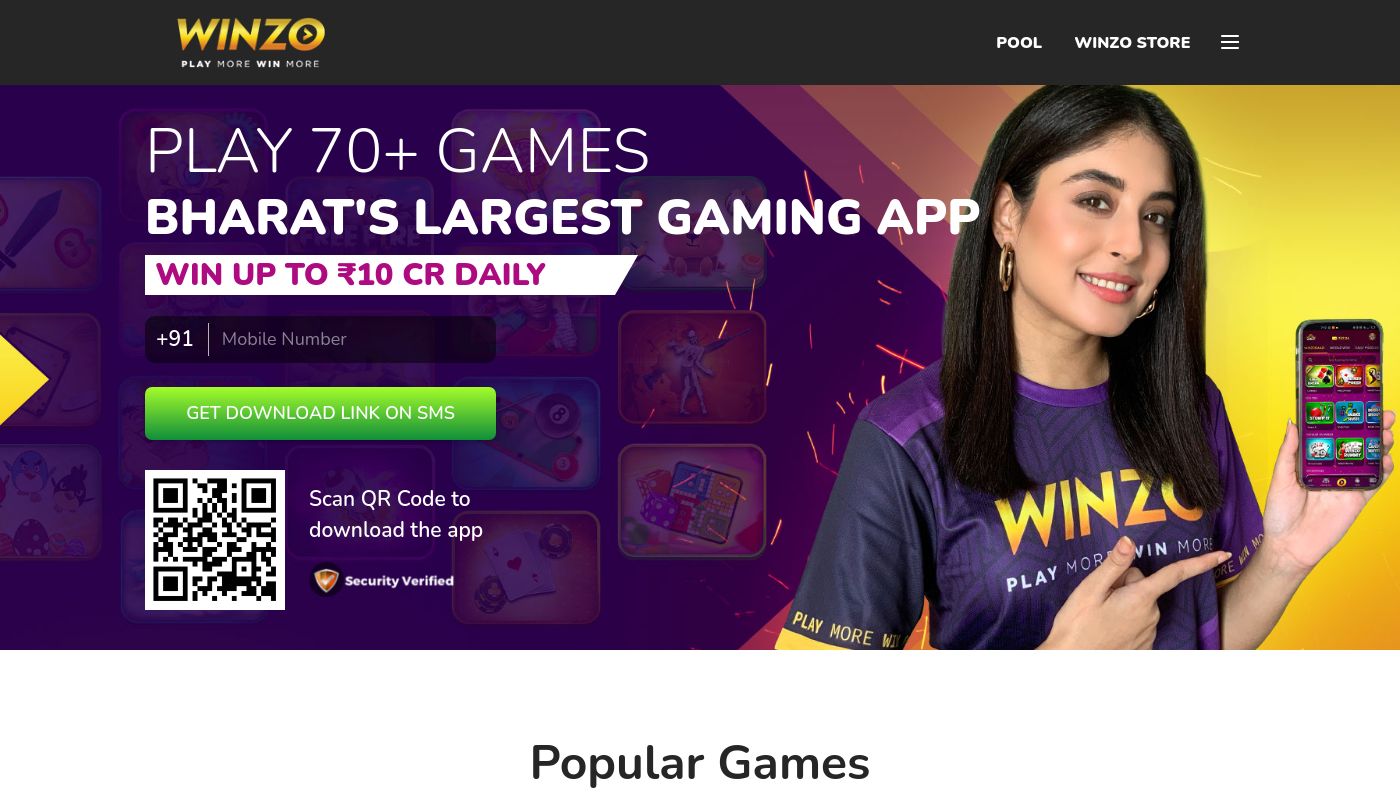The height and width of the screenshot is (800, 1400).
Task: Click Get Download Link on SMS button
Action: coord(320,413)
